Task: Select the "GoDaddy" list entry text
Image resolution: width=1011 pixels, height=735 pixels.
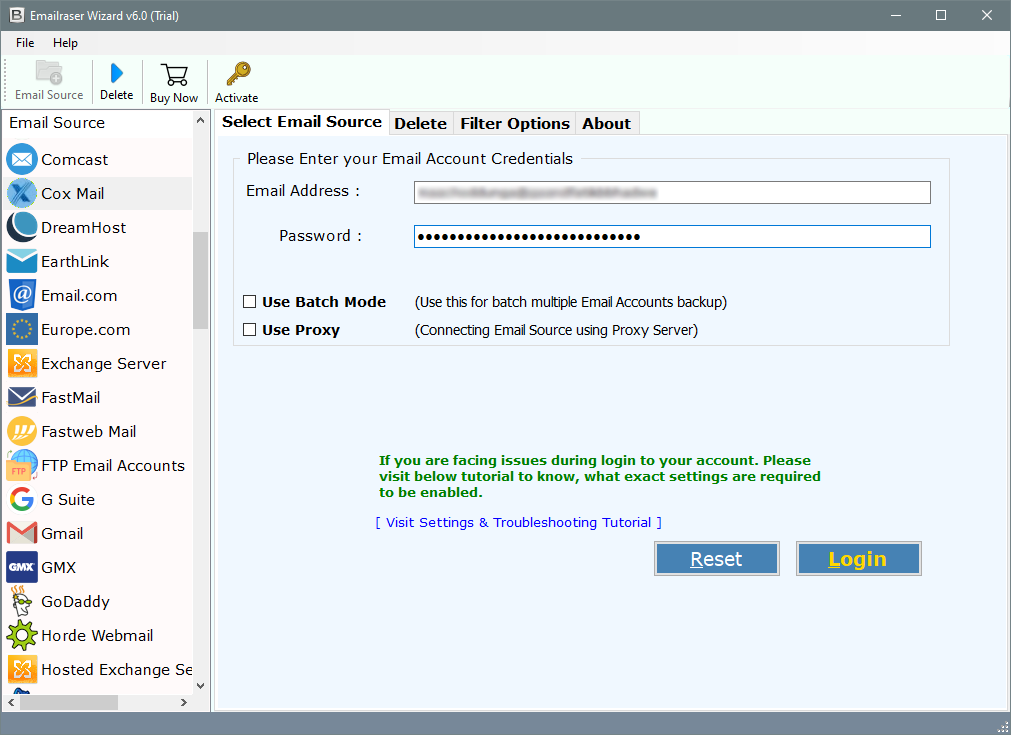Action: tap(75, 601)
